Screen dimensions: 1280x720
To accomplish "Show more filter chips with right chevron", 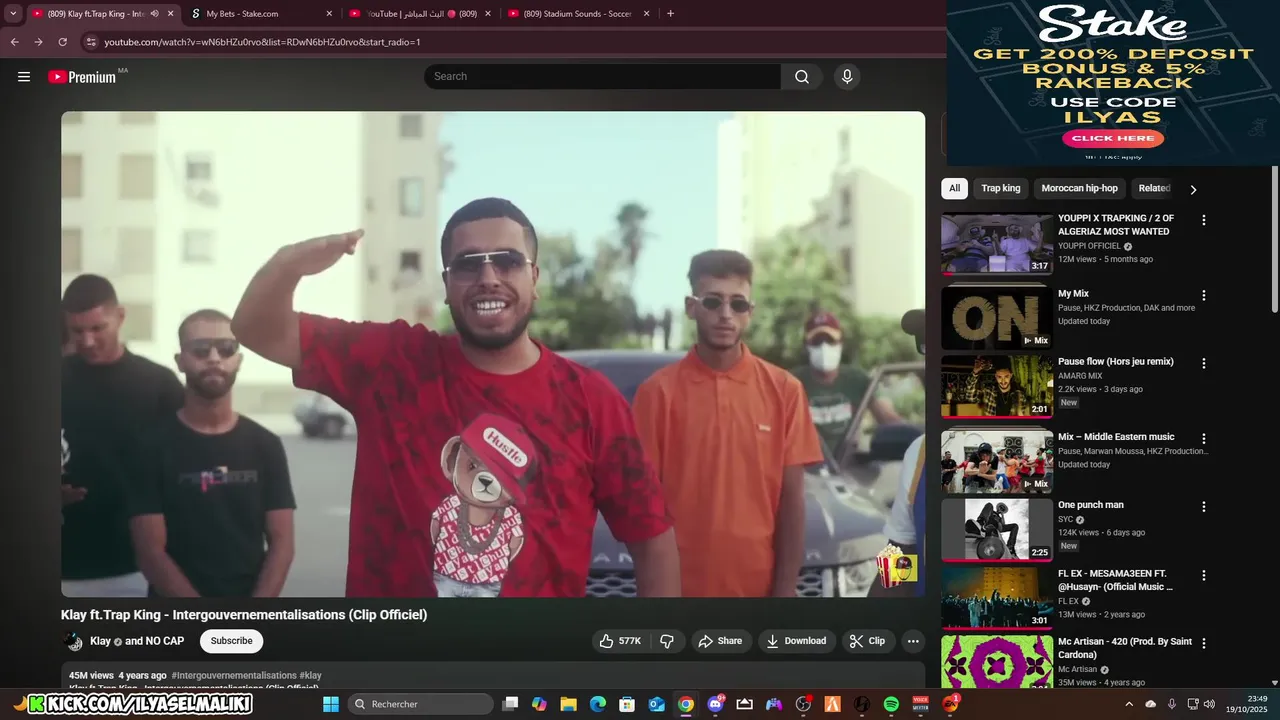I will (x=1193, y=189).
